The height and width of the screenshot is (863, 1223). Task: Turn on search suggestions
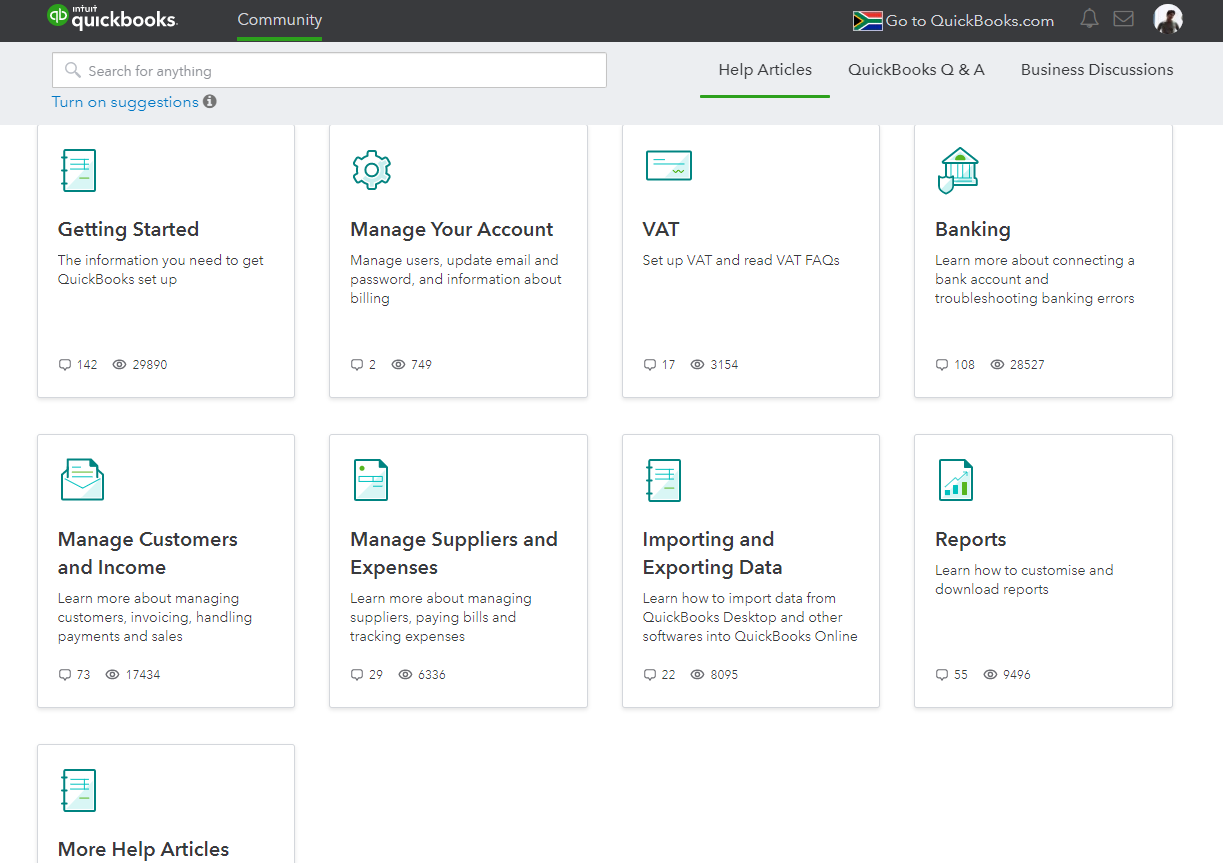[x=125, y=102]
